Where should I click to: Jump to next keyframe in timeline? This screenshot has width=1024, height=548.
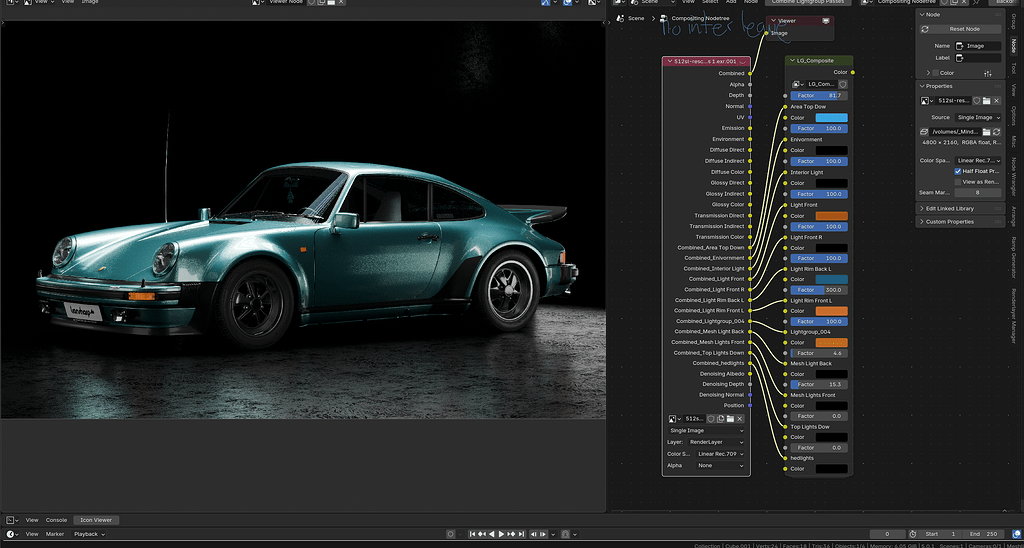pos(511,534)
